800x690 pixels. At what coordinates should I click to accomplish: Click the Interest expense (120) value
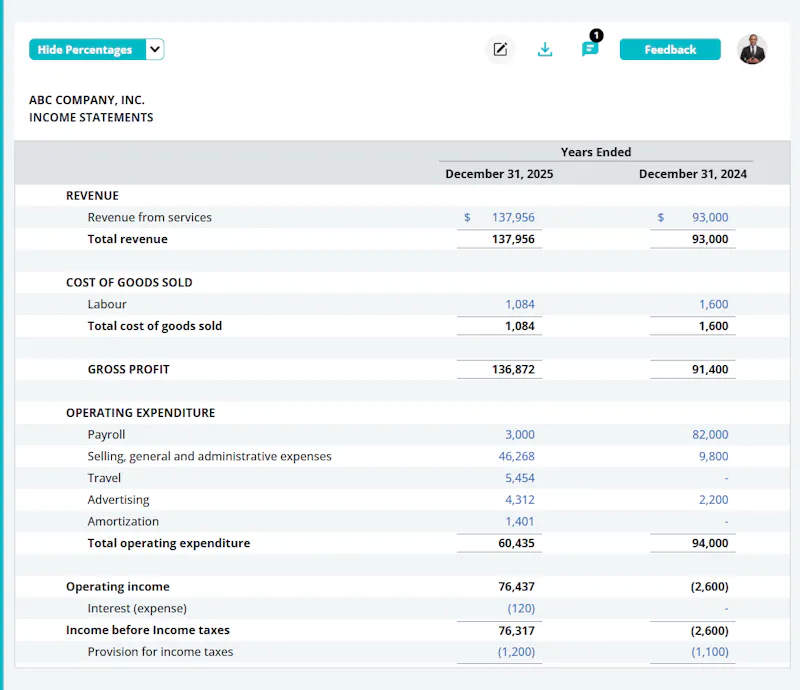point(521,608)
